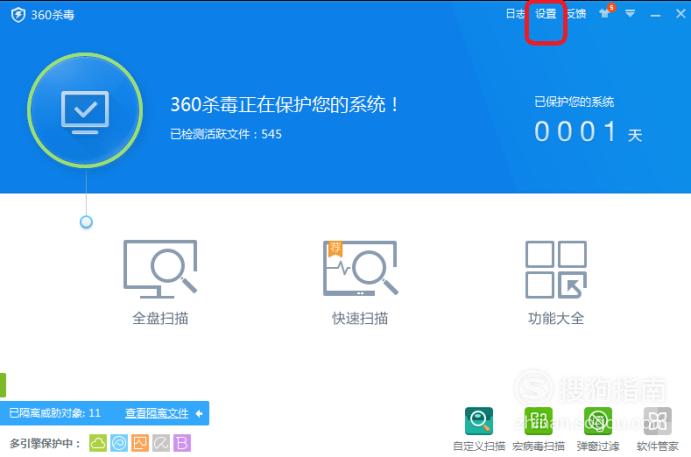Click the blue cyan engine icon

pyautogui.click(x=119, y=443)
